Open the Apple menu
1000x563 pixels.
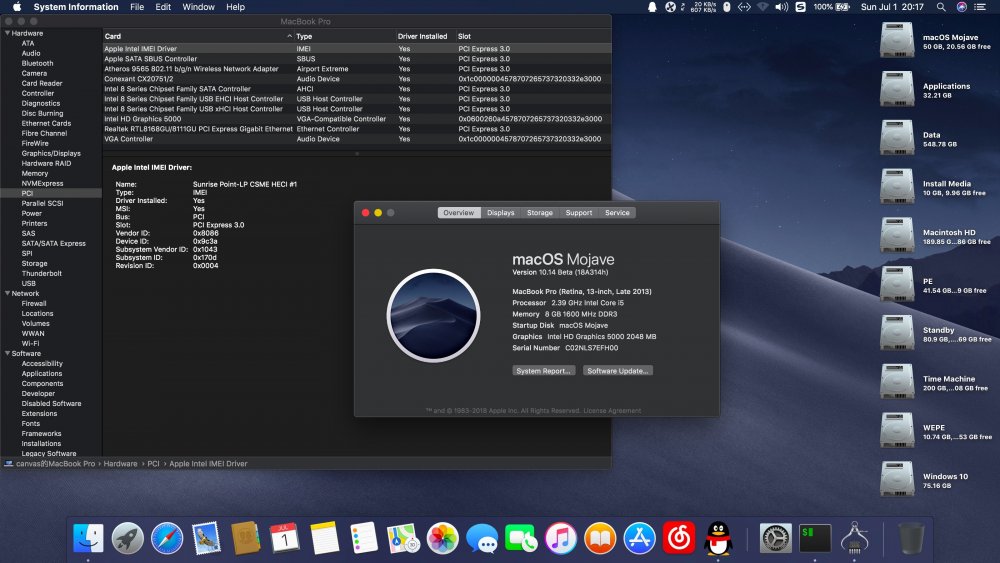[x=17, y=7]
